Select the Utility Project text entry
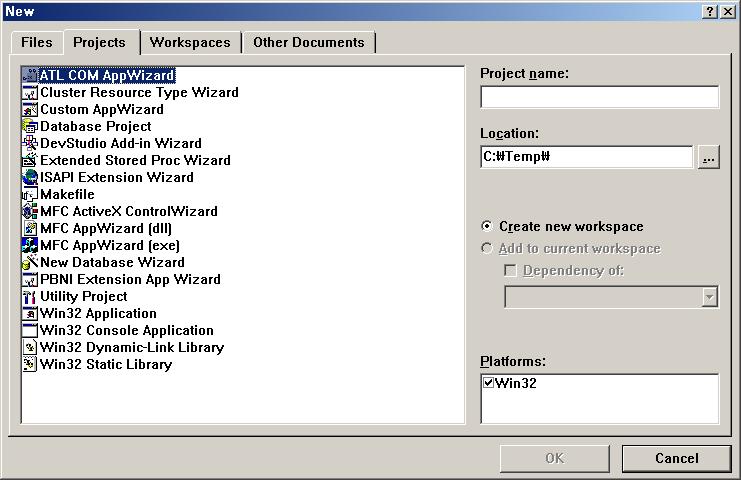 (84, 296)
